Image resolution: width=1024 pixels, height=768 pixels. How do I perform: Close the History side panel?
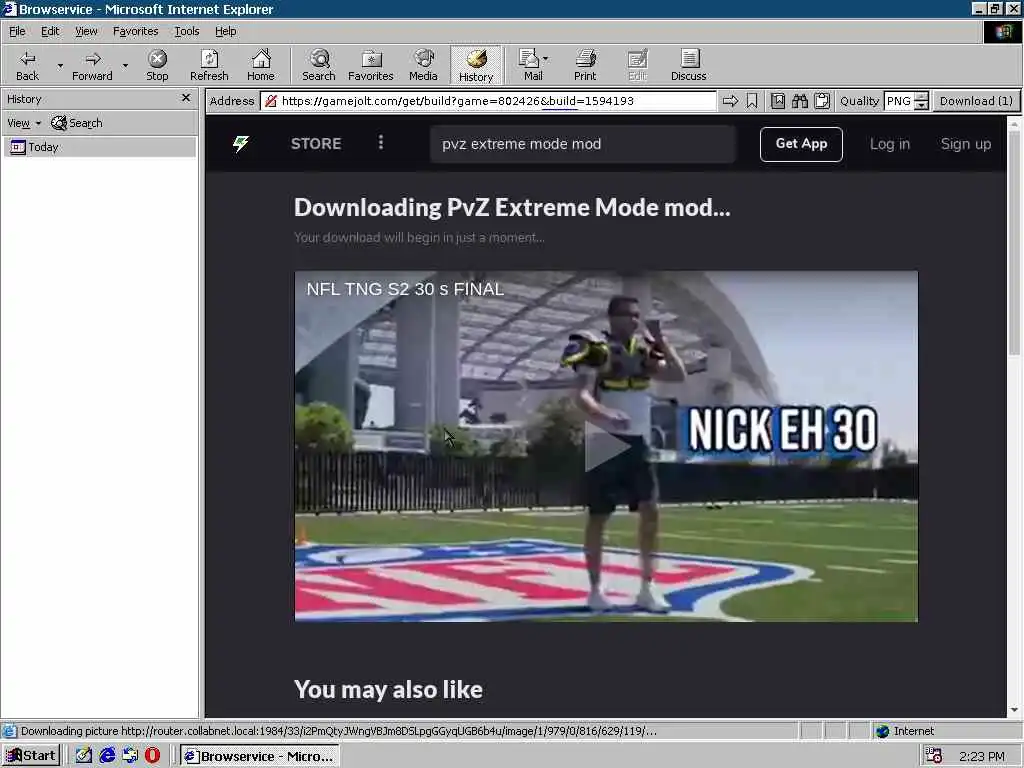[x=185, y=98]
